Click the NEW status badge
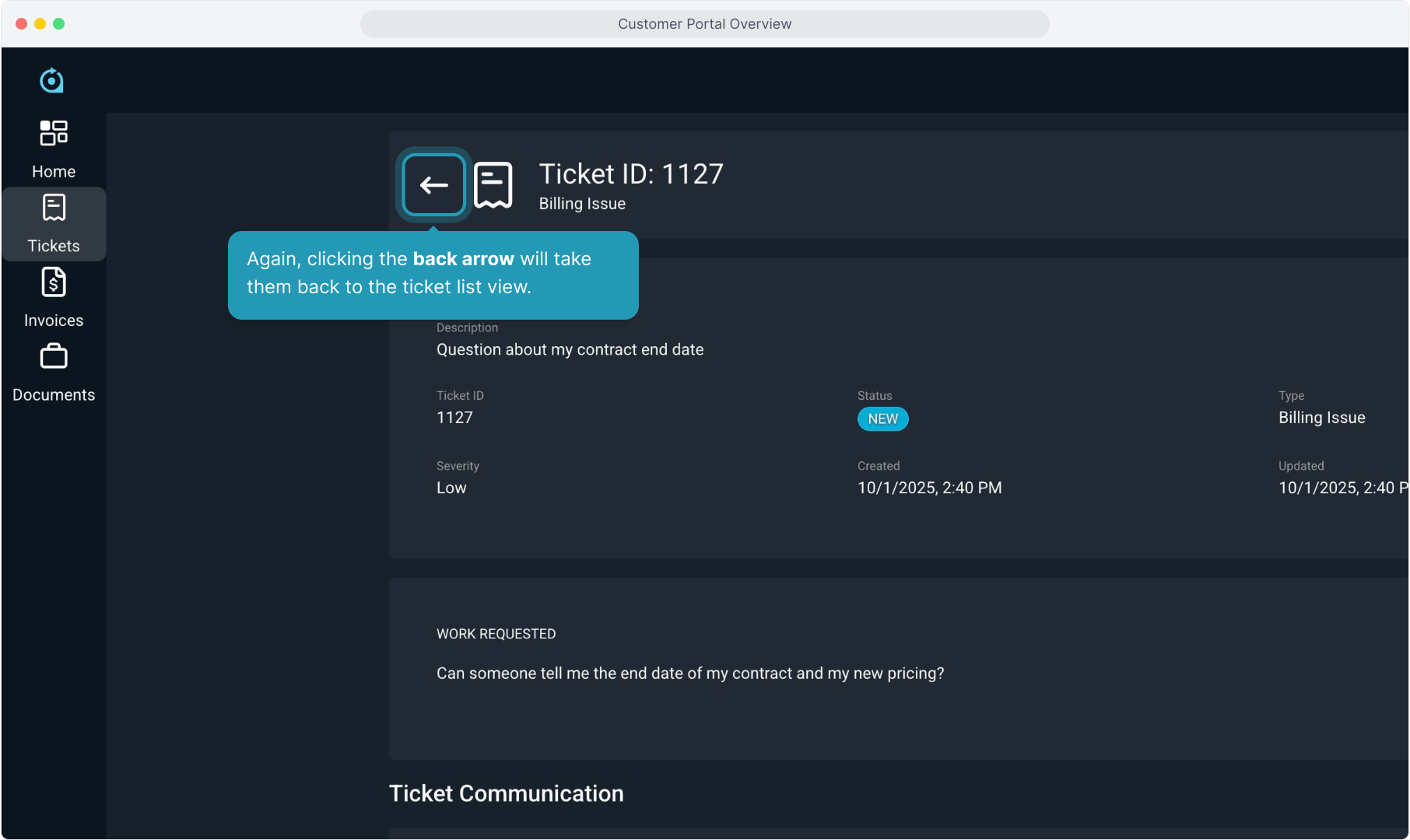1410x840 pixels. pos(882,419)
